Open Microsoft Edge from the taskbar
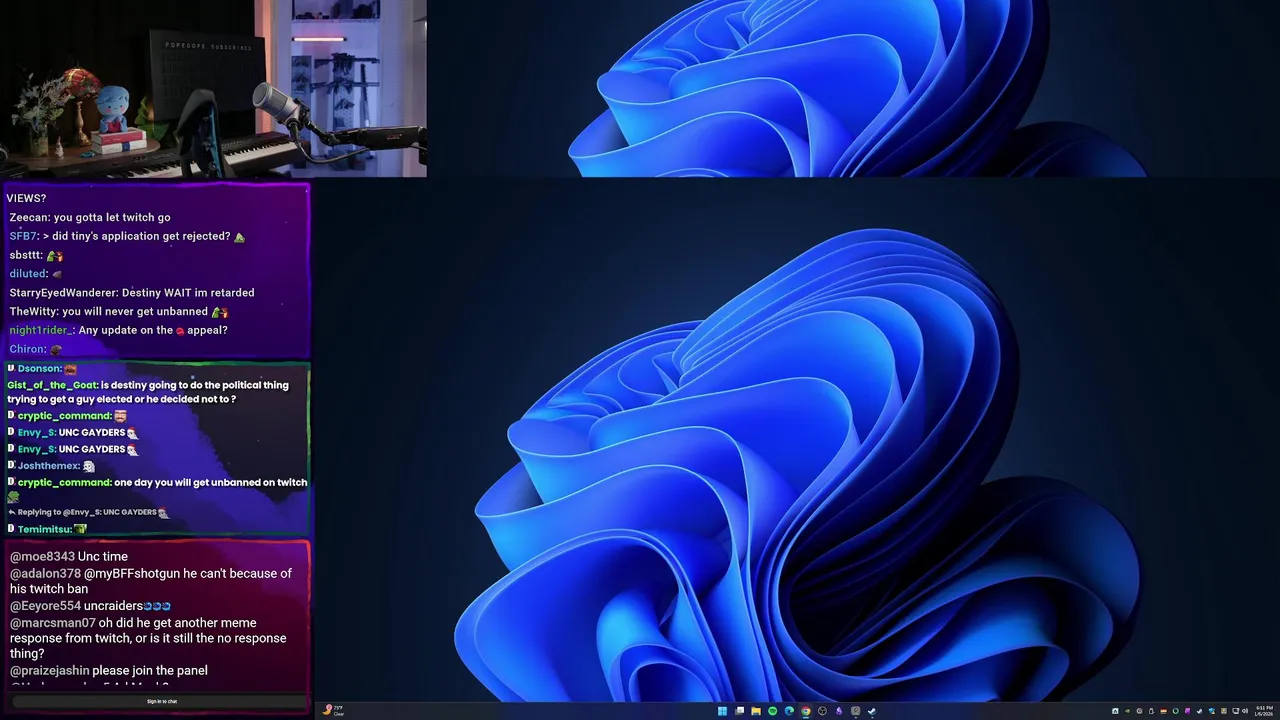 click(789, 711)
